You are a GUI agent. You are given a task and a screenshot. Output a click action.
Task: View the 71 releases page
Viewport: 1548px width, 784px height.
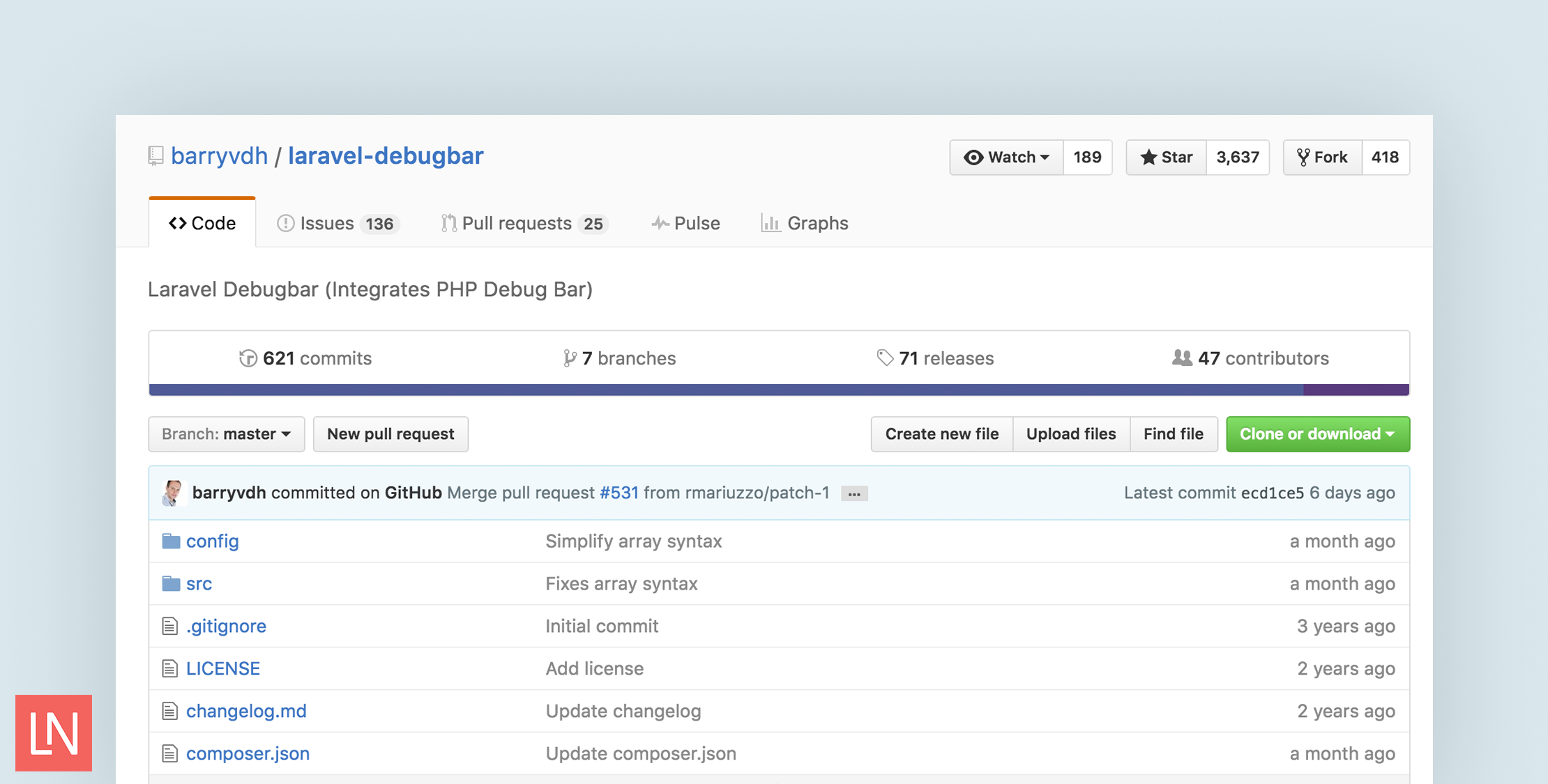[934, 358]
